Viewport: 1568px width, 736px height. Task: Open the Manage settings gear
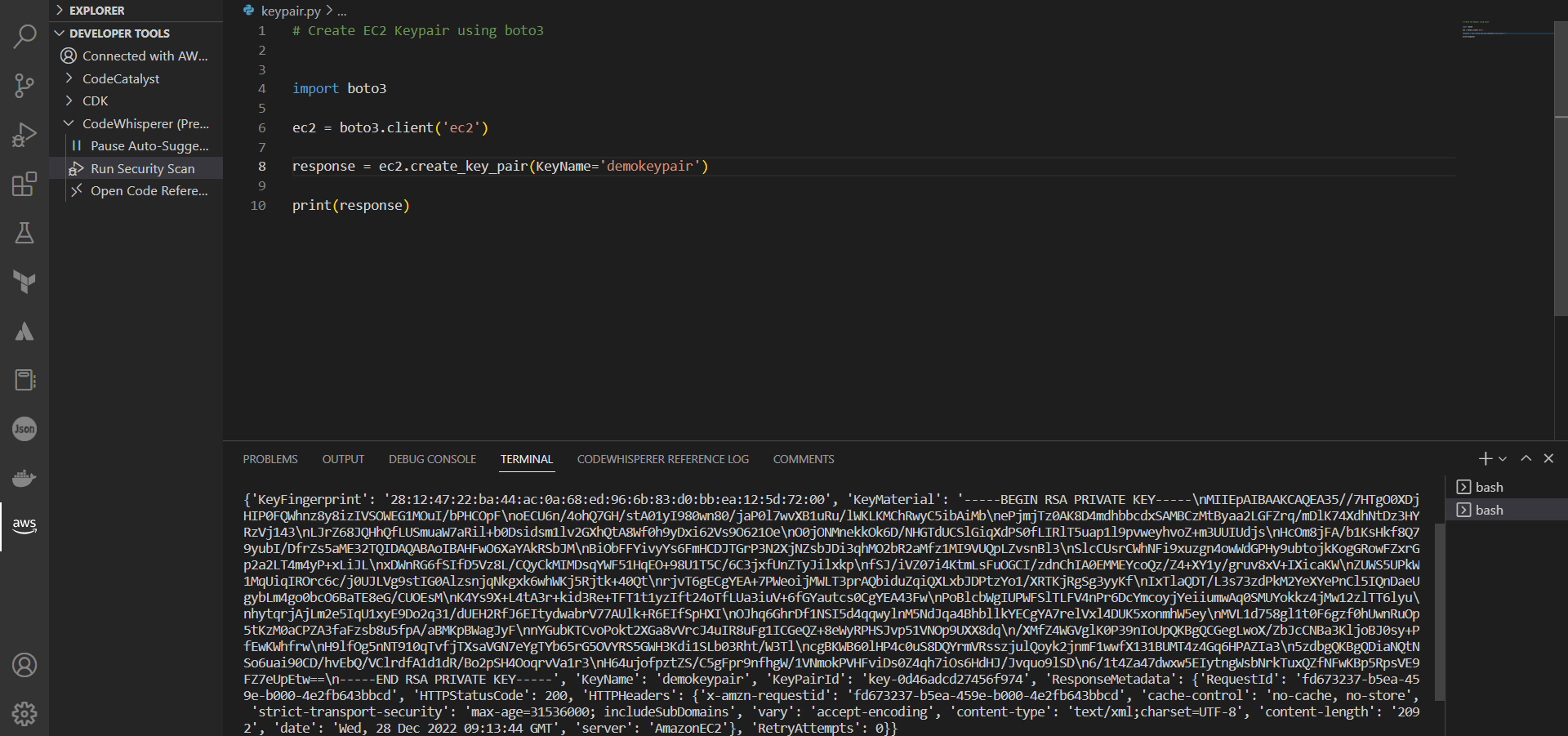pyautogui.click(x=24, y=714)
